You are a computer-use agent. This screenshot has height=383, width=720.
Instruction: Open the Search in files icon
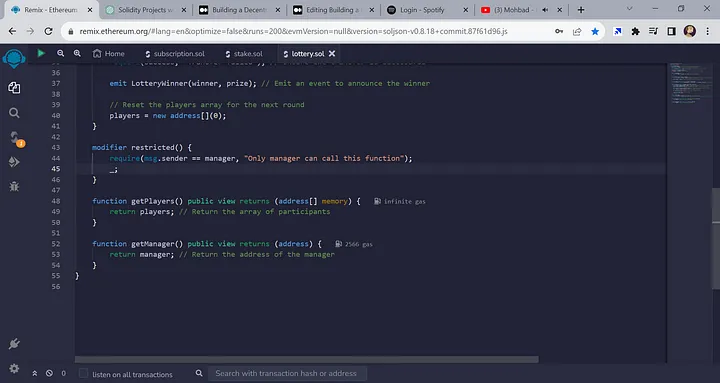[x=14, y=113]
